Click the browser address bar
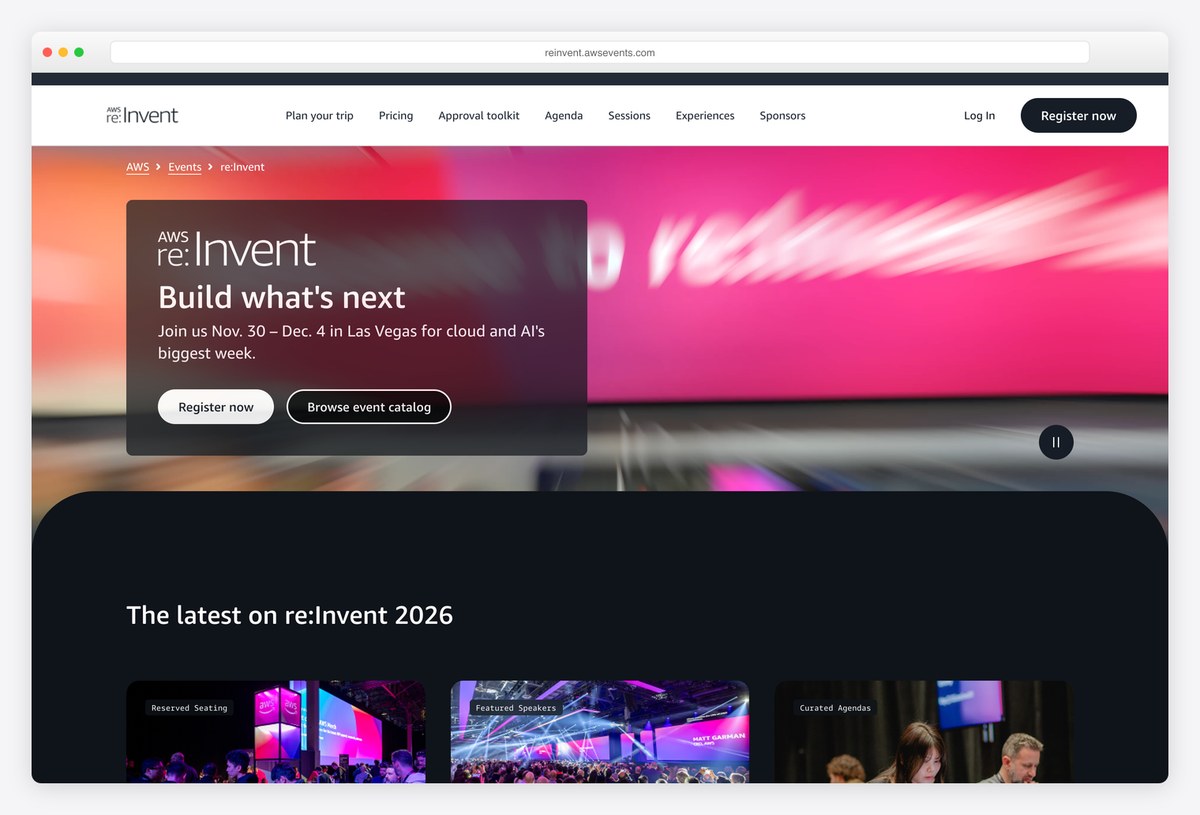This screenshot has width=1200, height=815. pyautogui.click(x=600, y=52)
